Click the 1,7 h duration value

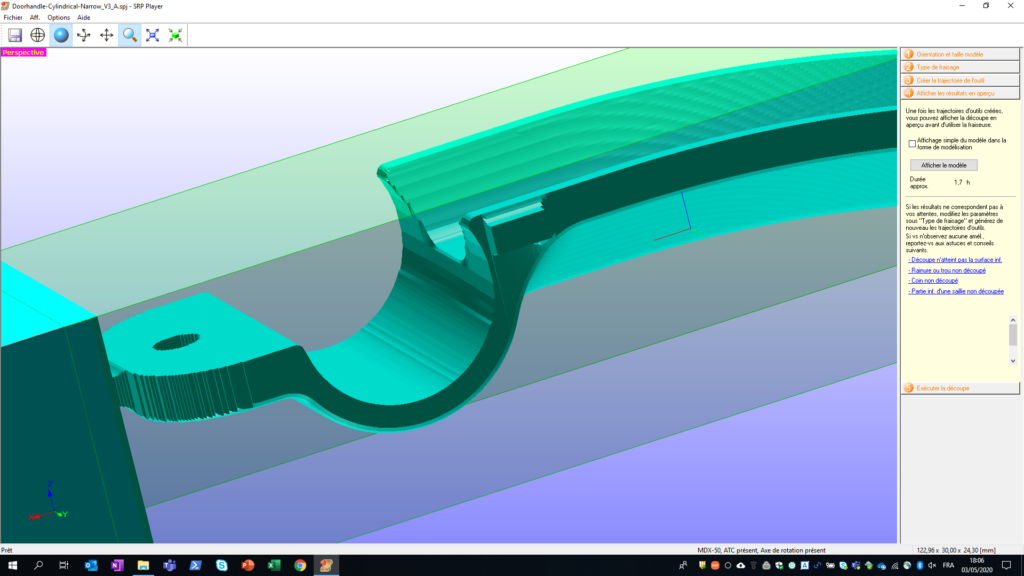click(962, 182)
